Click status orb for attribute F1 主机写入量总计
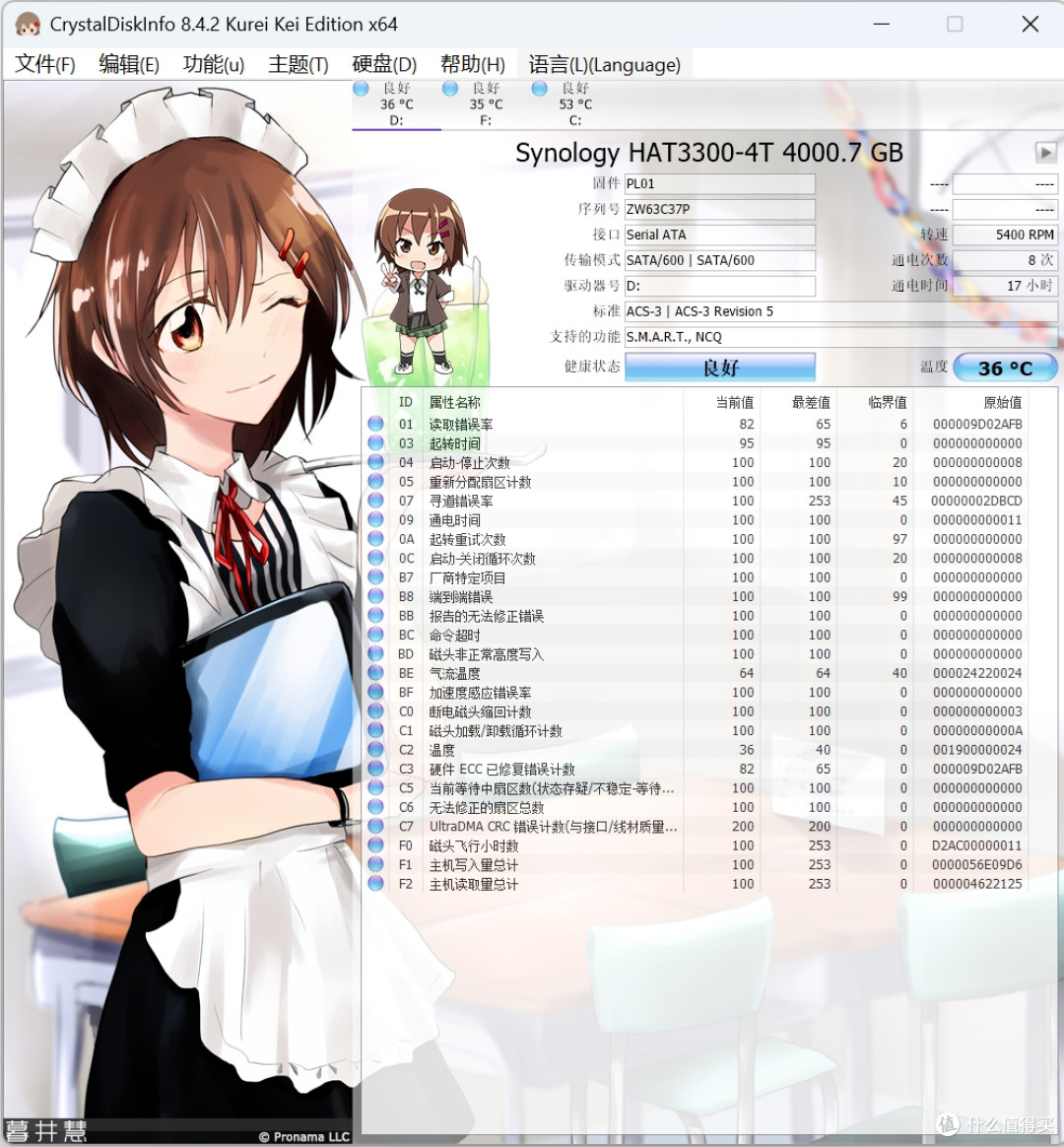Screen dimensions: 1064x1147 coord(376,864)
